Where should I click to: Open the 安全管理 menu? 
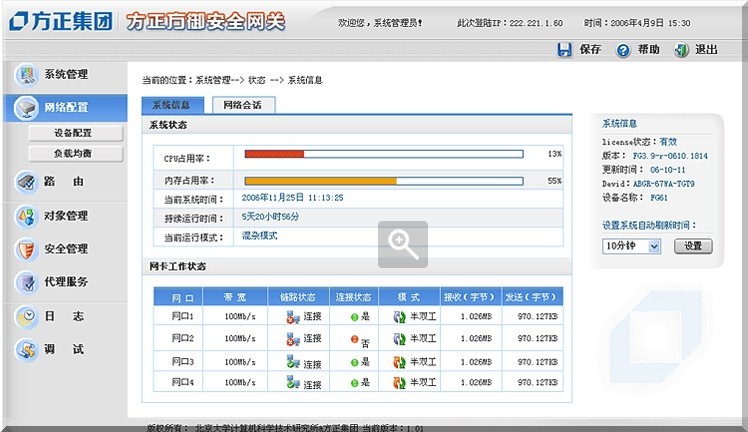tap(66, 249)
